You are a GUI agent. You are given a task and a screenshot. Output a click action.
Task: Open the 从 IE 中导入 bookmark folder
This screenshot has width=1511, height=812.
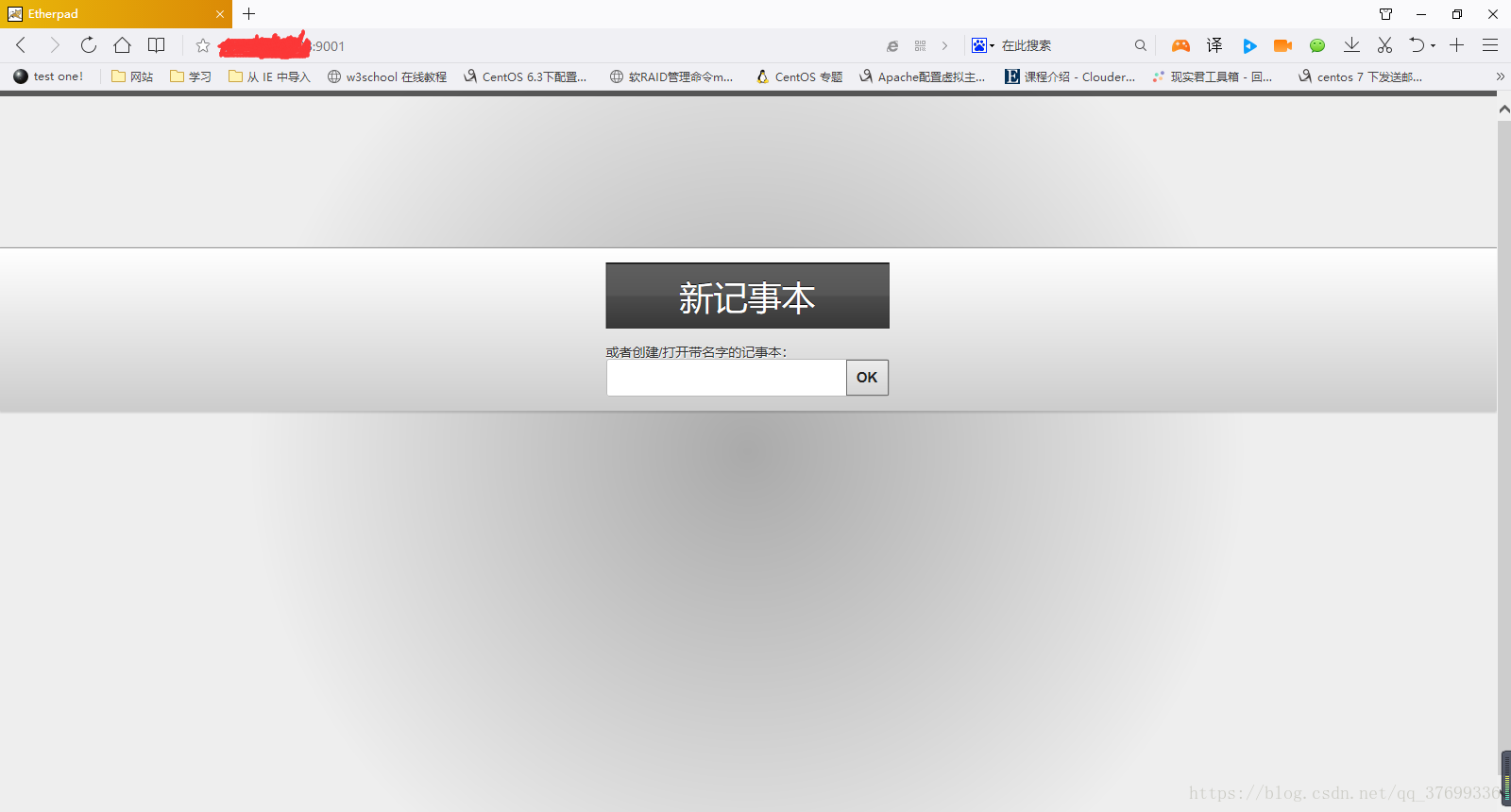click(269, 76)
